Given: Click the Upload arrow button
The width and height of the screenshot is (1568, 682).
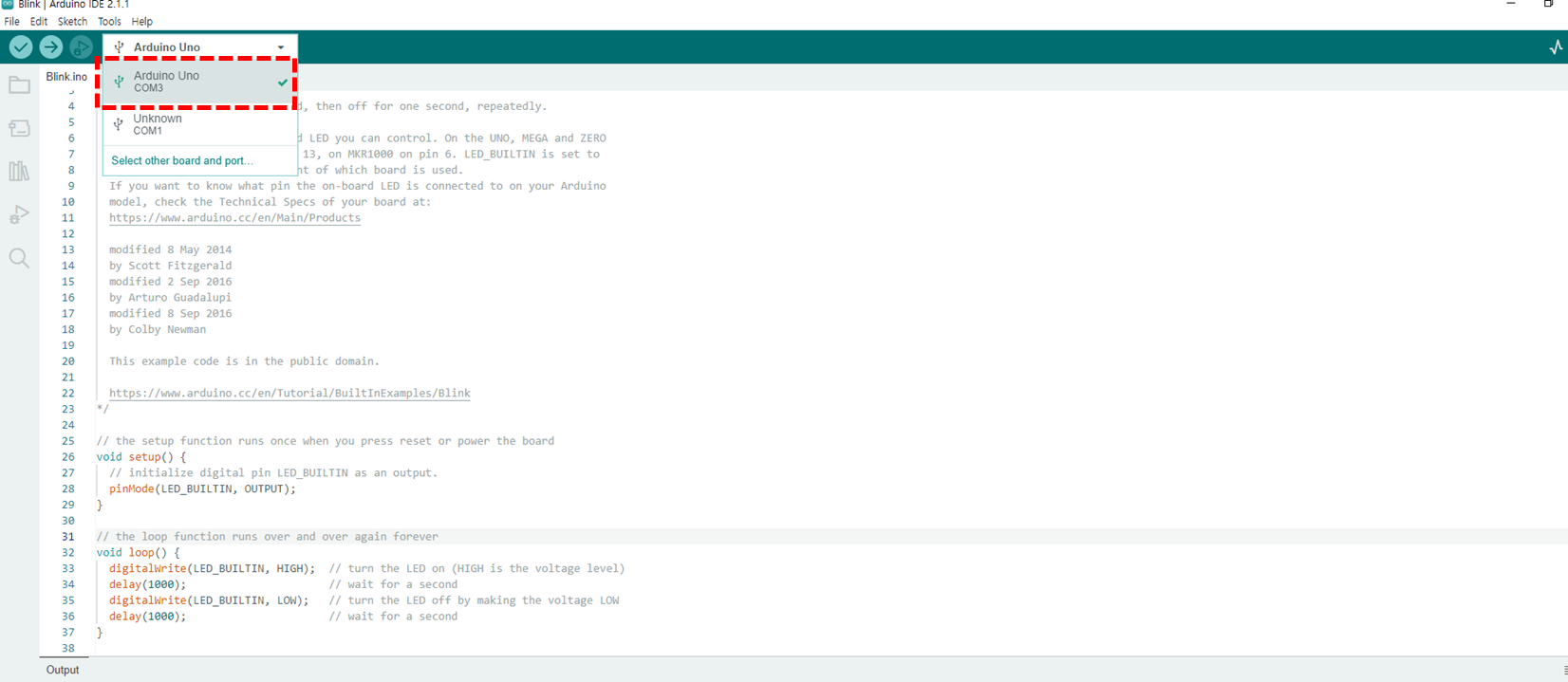Looking at the screenshot, I should (x=51, y=46).
